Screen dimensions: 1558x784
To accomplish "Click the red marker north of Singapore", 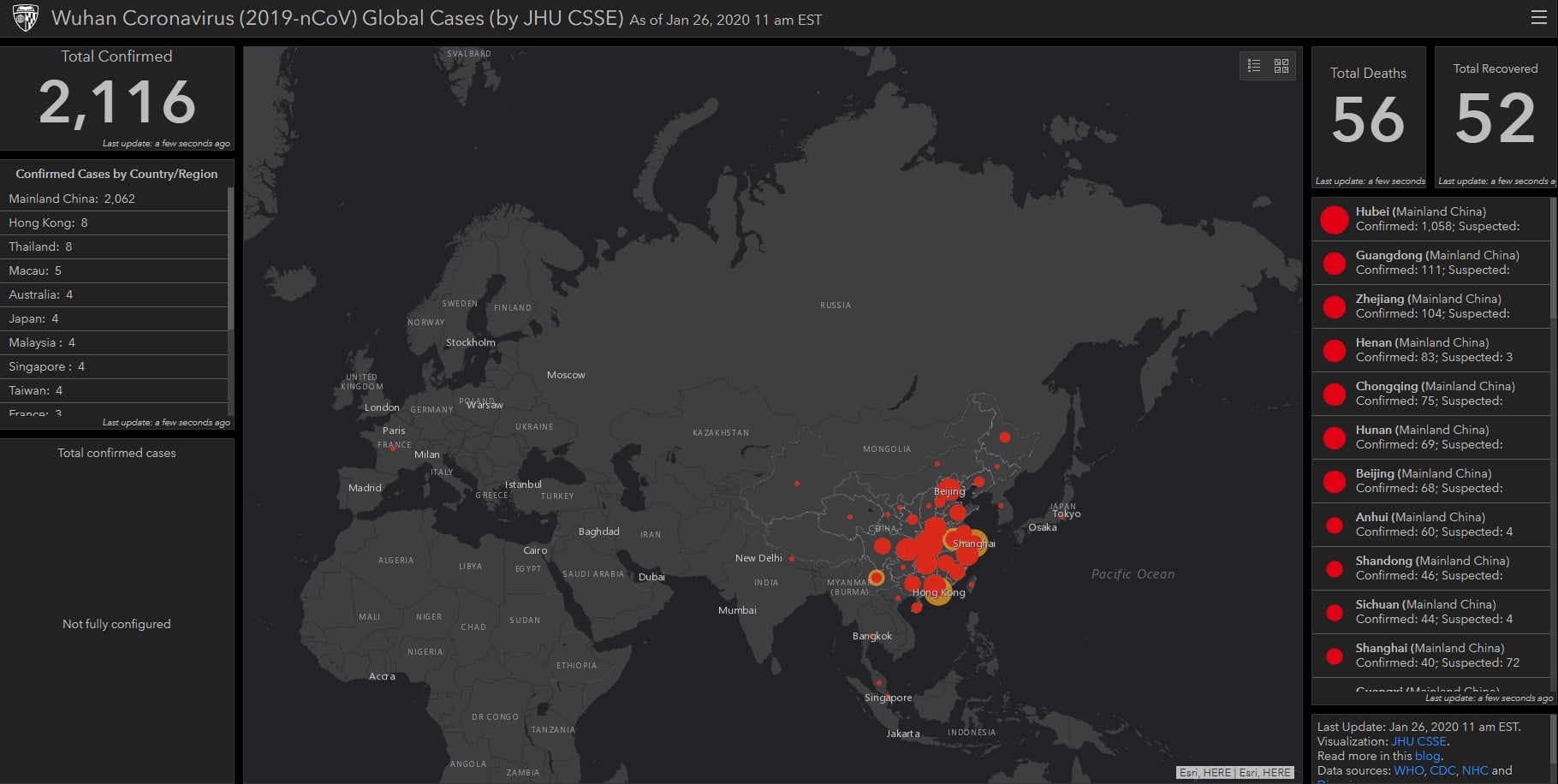I will point(879,683).
